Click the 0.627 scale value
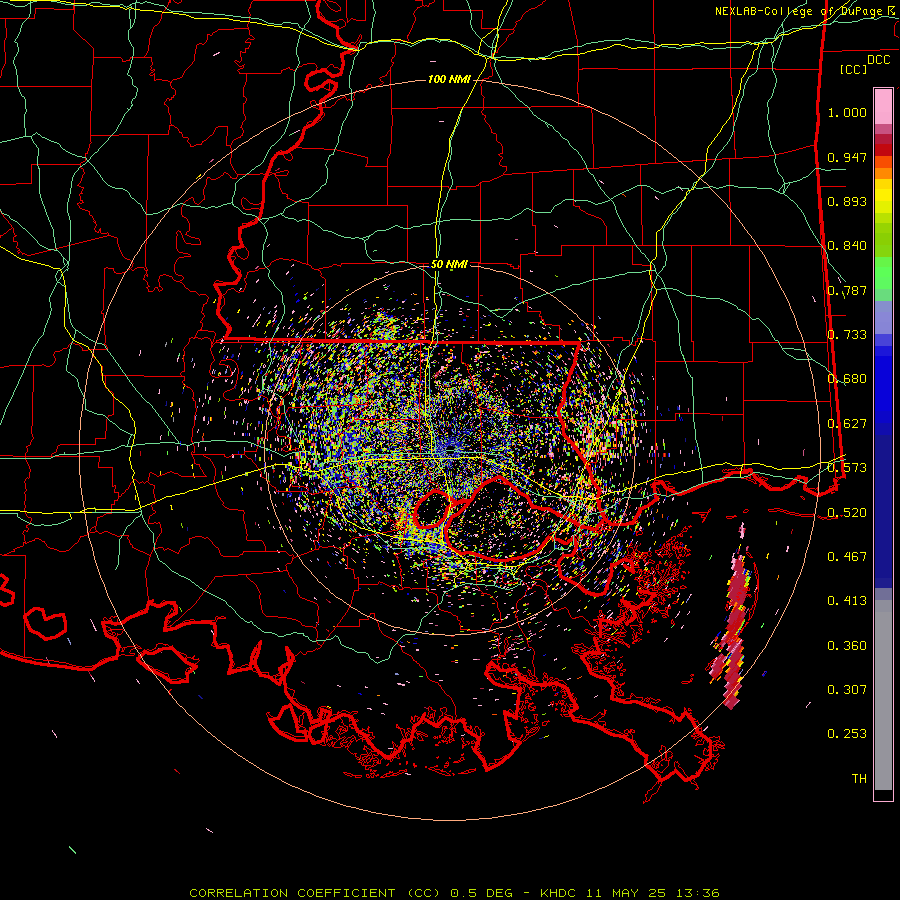 tap(847, 424)
